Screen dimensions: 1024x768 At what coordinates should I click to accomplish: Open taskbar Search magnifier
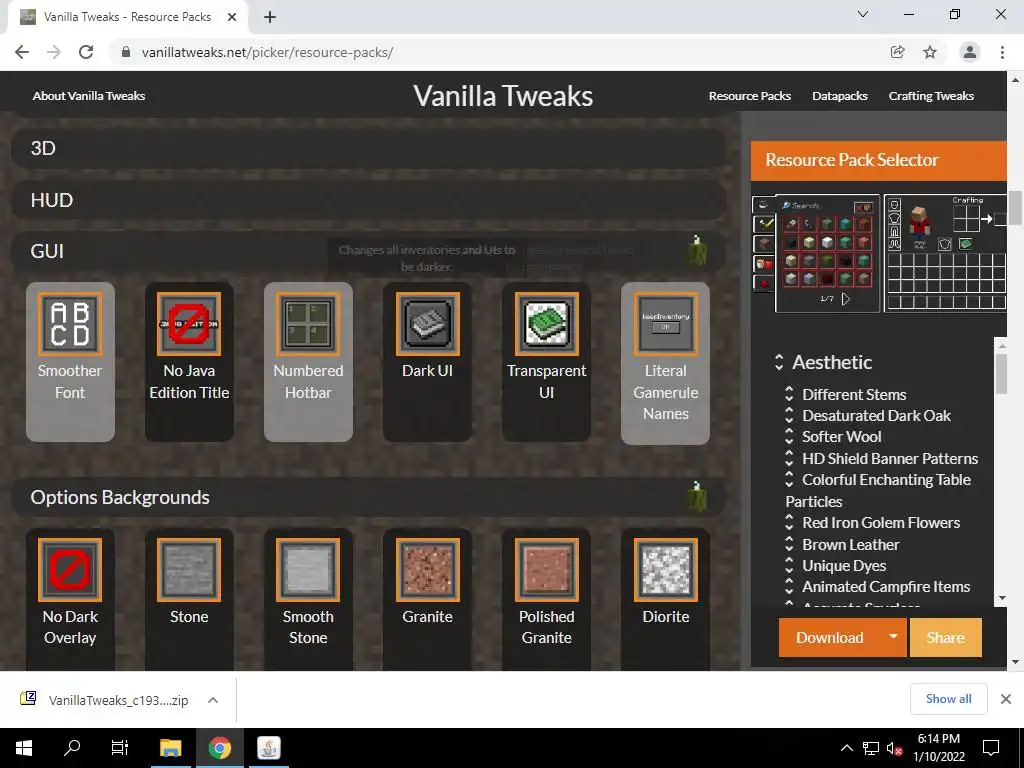(72, 748)
